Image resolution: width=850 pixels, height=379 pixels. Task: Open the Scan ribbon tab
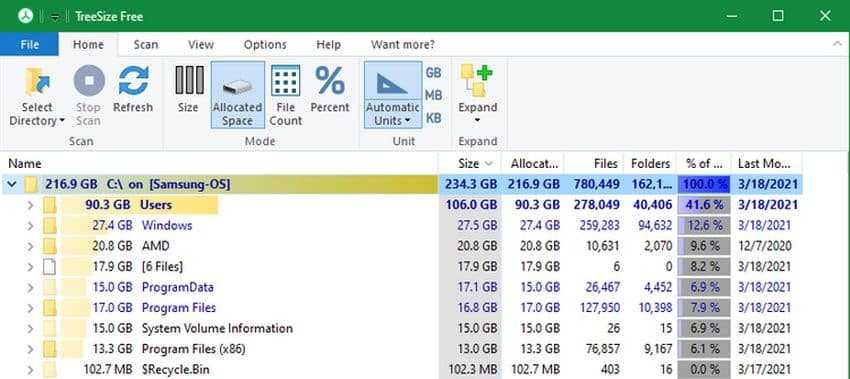pos(146,44)
